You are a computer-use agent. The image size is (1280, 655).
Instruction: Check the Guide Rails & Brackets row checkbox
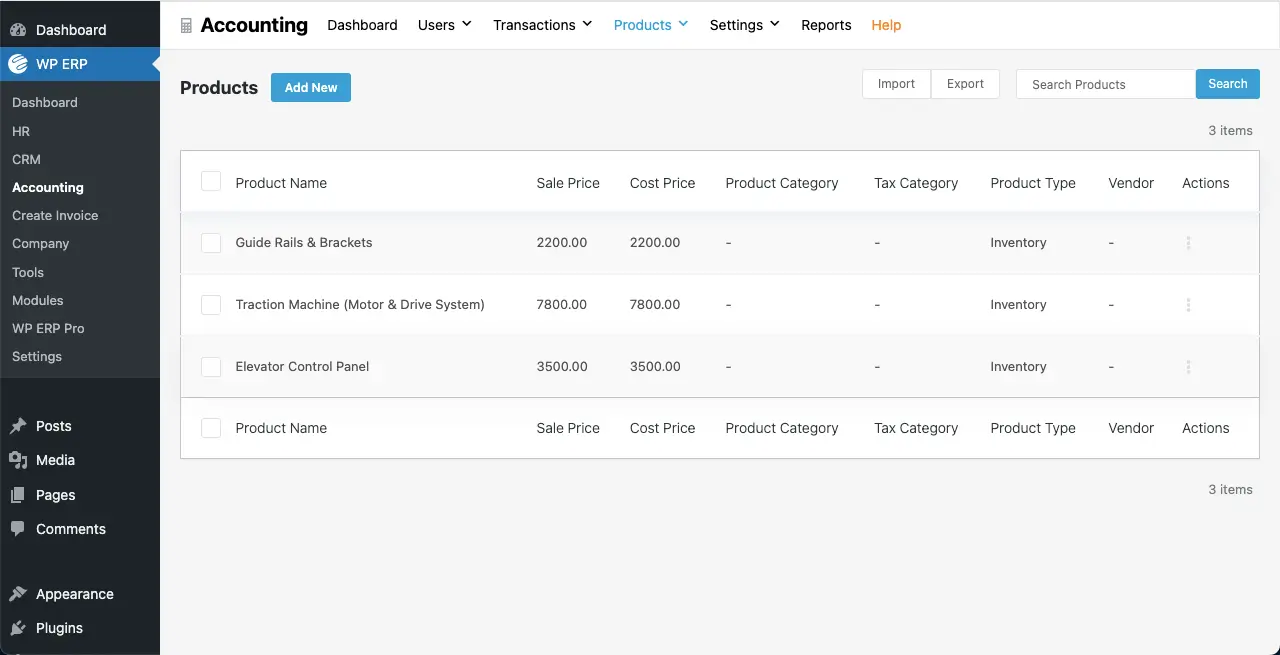tap(211, 243)
